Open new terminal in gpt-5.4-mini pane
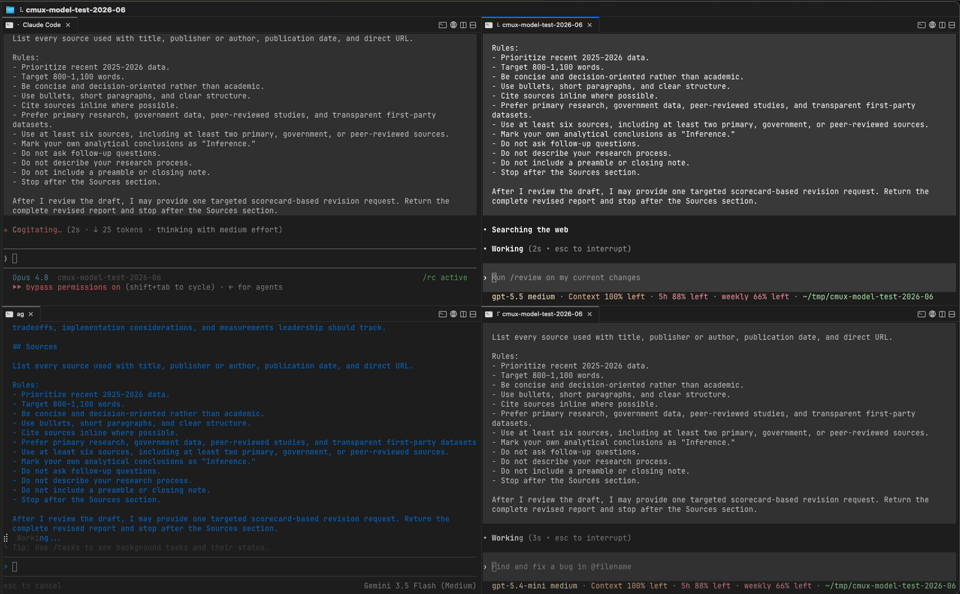The image size is (960, 594). 921,314
